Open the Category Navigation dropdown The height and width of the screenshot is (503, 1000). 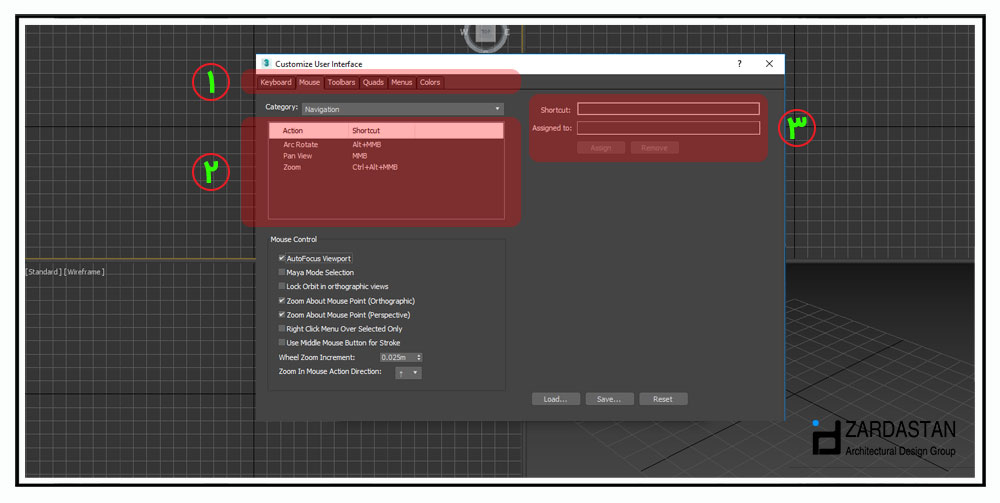pyautogui.click(x=403, y=109)
